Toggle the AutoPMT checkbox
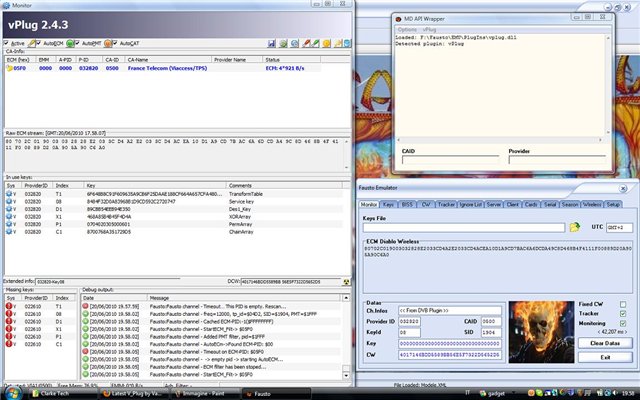The image size is (640, 400). coord(77,43)
